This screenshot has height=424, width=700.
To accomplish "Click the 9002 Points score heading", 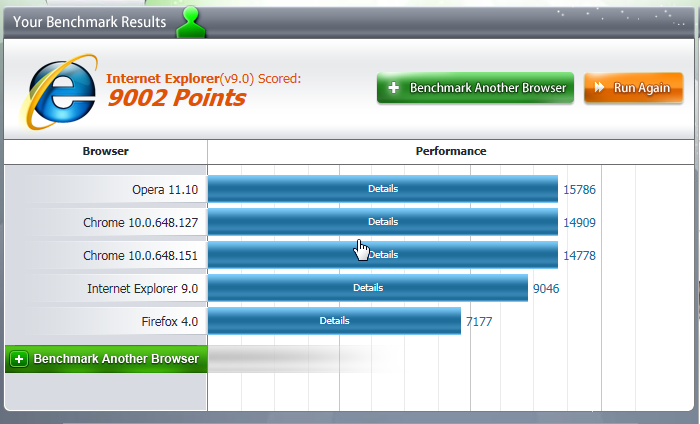I will 176,98.
